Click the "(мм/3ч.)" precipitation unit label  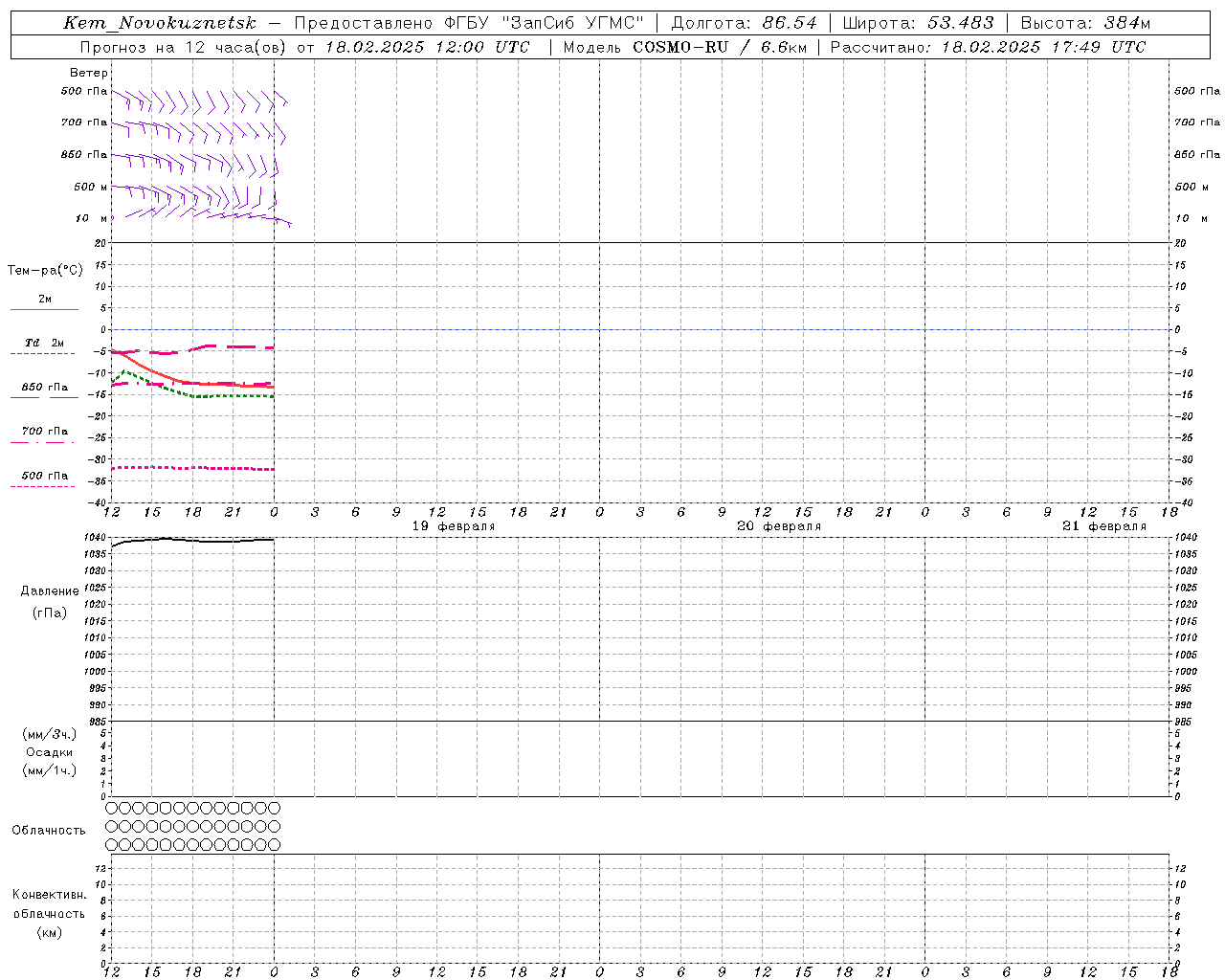point(50,734)
